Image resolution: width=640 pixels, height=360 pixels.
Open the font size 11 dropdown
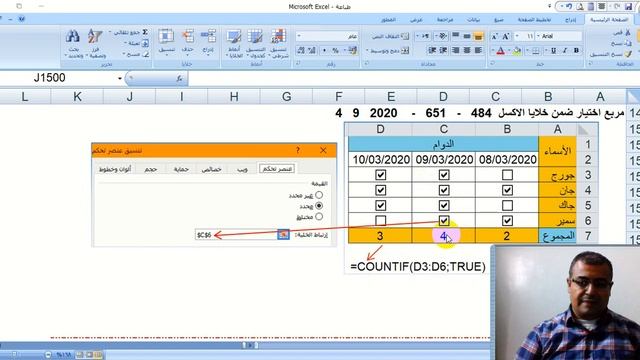[x=518, y=36]
